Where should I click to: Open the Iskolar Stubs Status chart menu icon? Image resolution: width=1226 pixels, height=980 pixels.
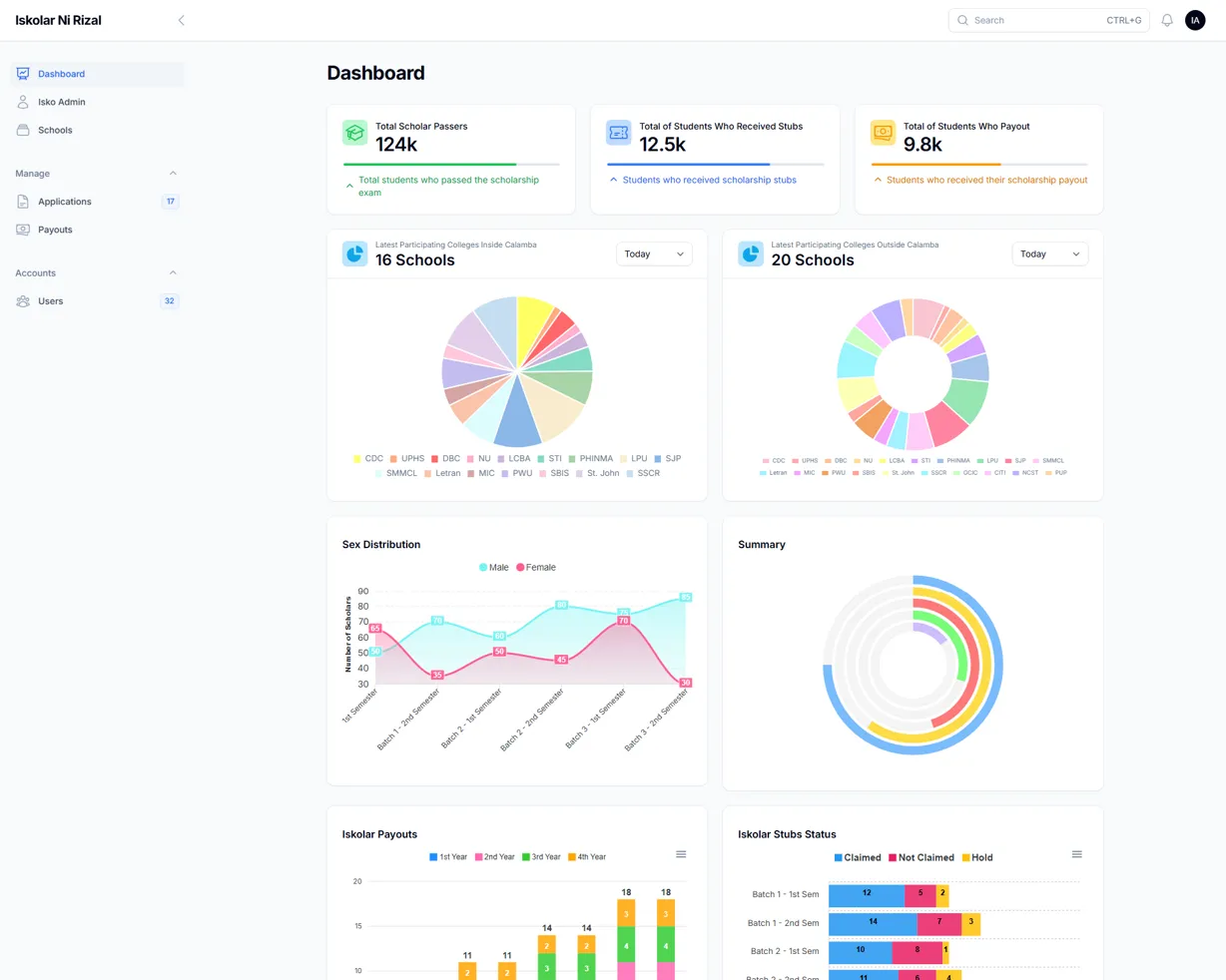pos(1077,854)
